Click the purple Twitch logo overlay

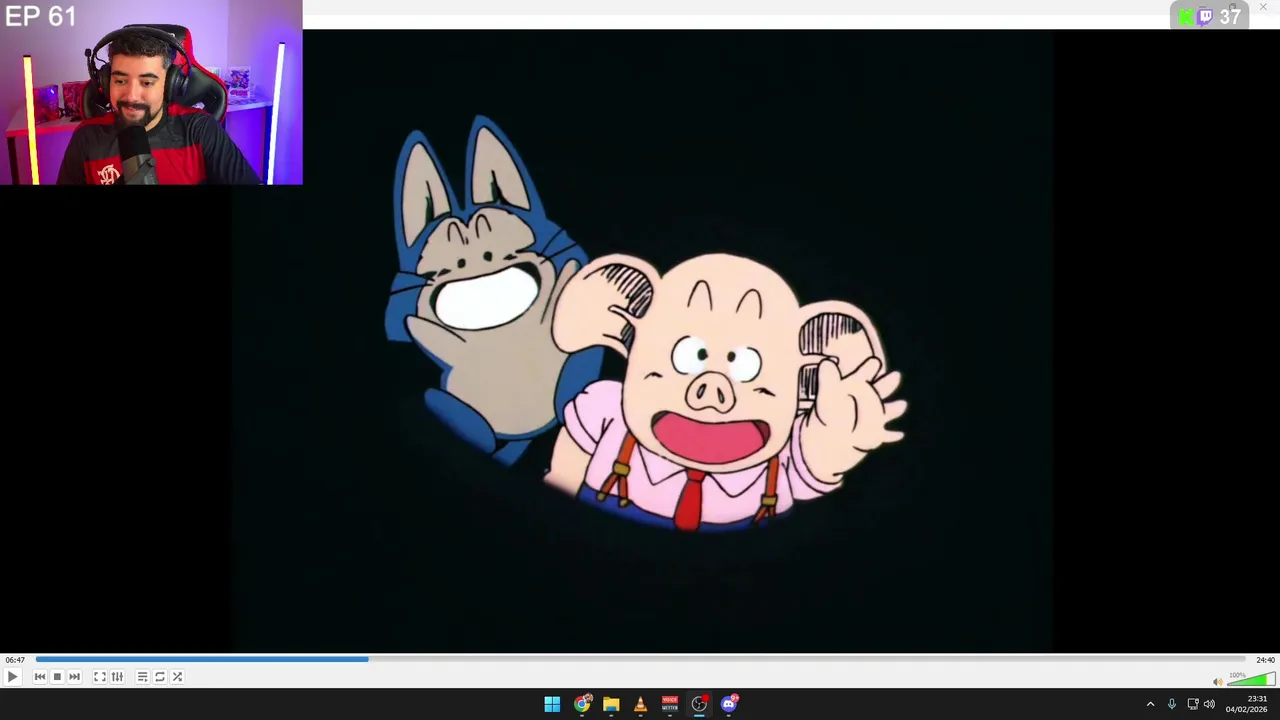1205,16
